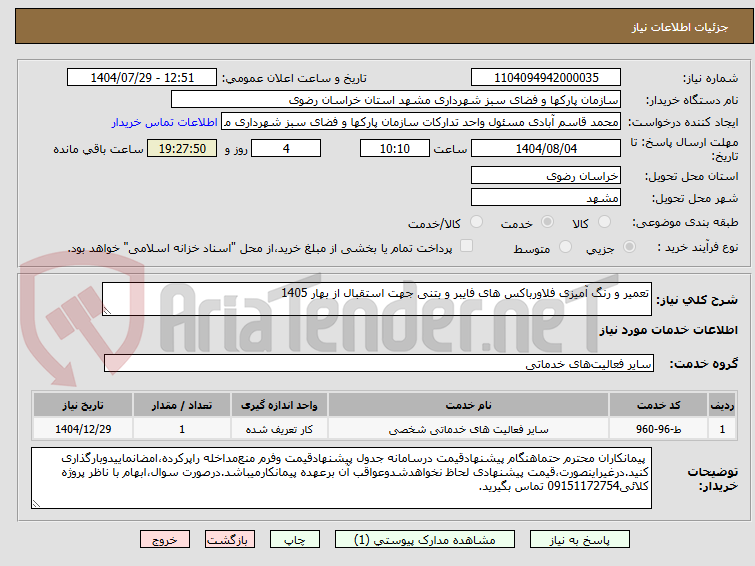The width and height of the screenshot is (755, 566).
Task: Toggle the اسناد خزانه اسلامی payment checkbox
Action: 466,246
